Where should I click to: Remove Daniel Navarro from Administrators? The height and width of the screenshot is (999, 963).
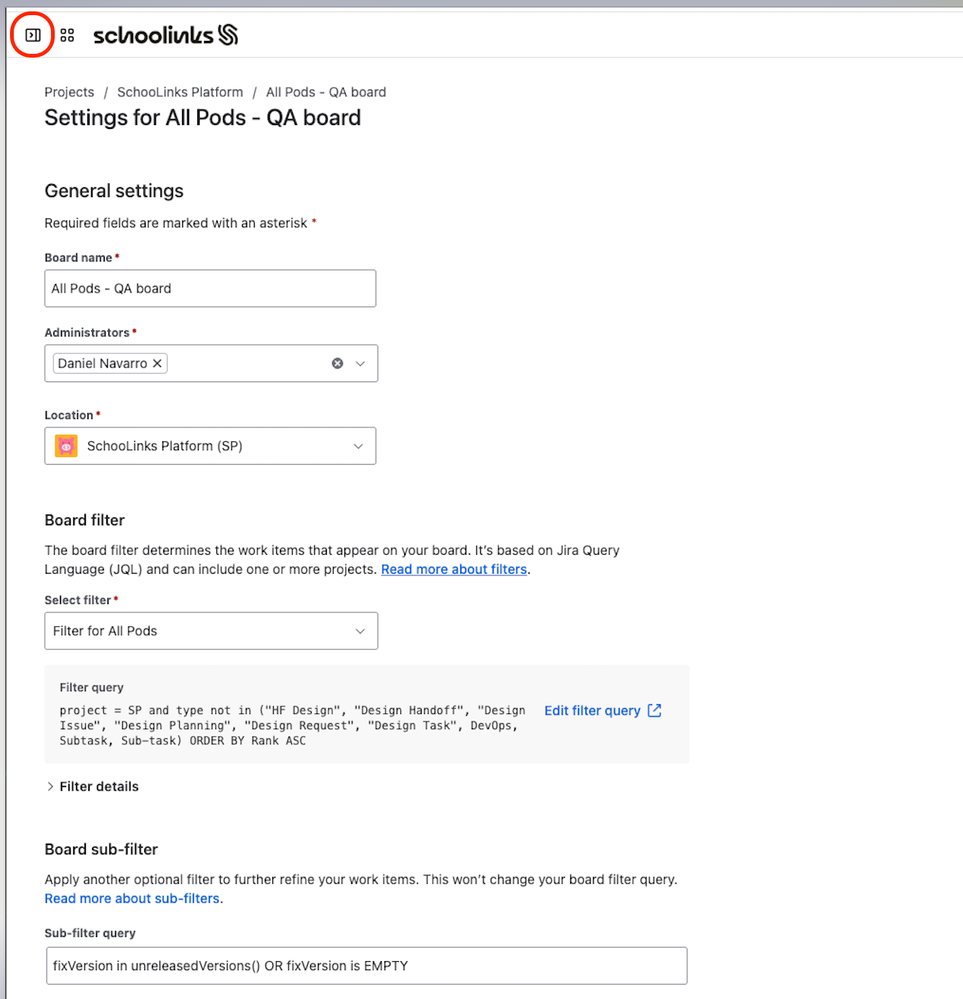coord(157,363)
